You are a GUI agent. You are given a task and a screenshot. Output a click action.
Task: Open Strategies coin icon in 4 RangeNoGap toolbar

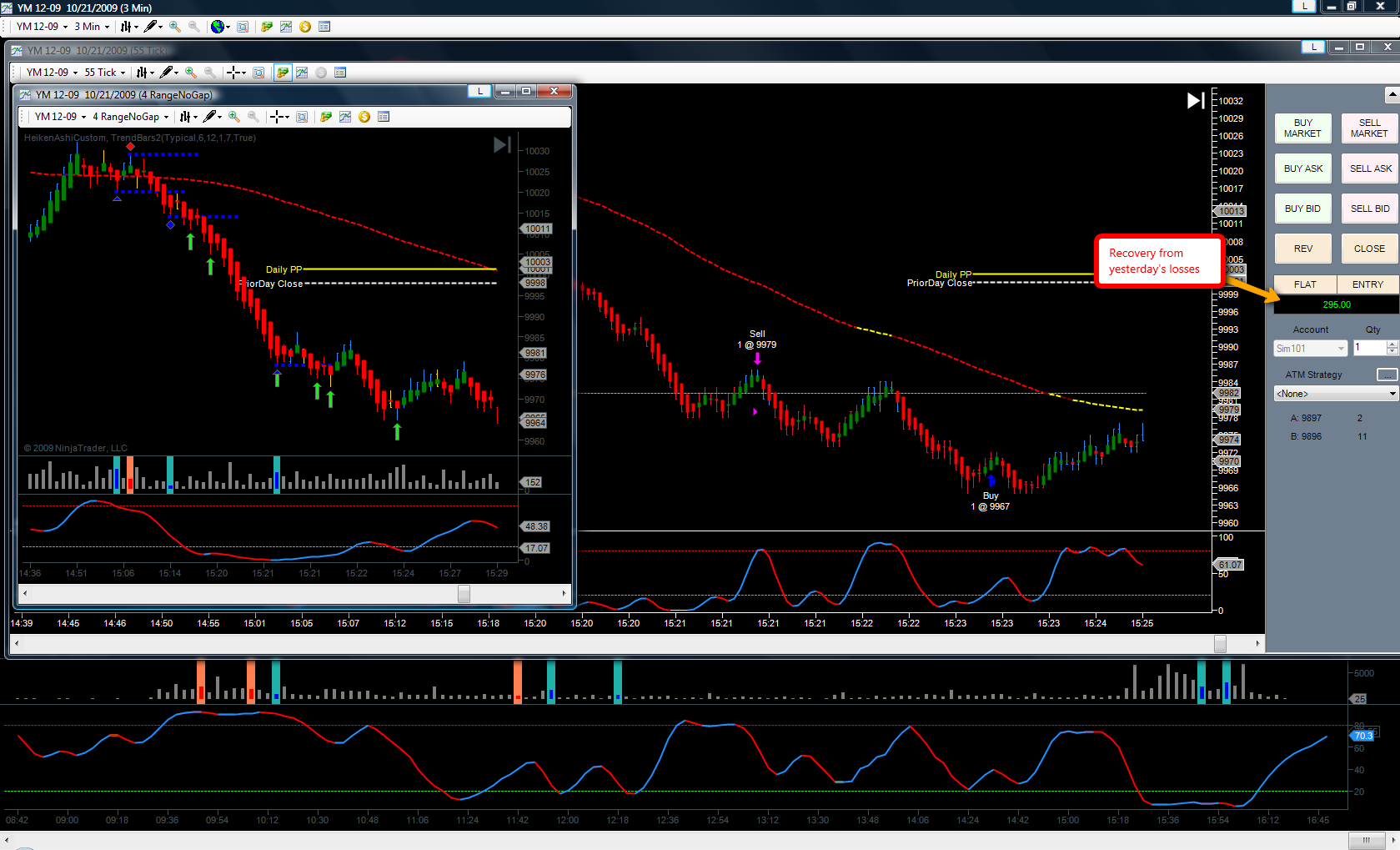click(364, 117)
